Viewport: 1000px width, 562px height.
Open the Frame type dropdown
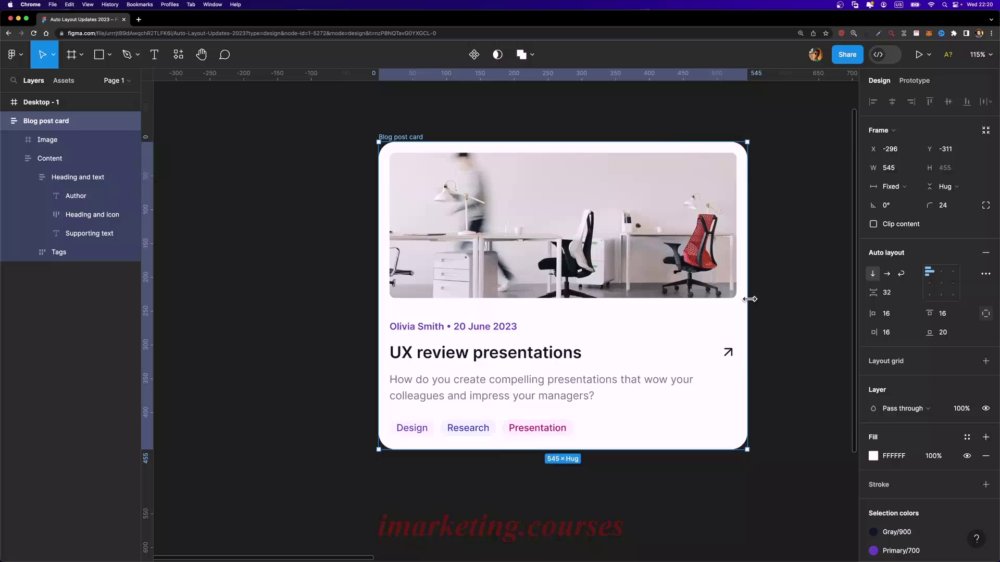coord(882,130)
